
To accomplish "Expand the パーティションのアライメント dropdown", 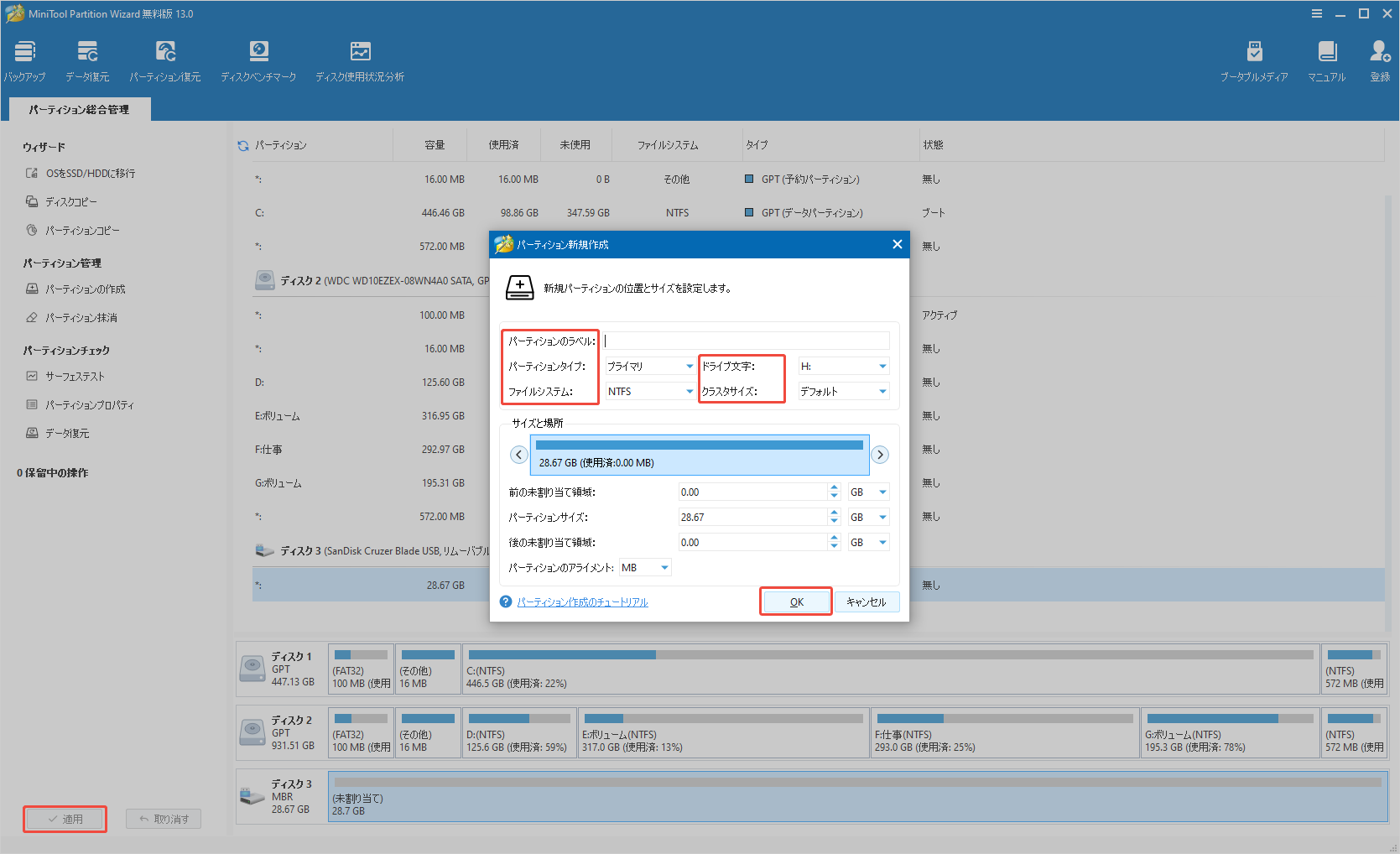I will [644, 567].
